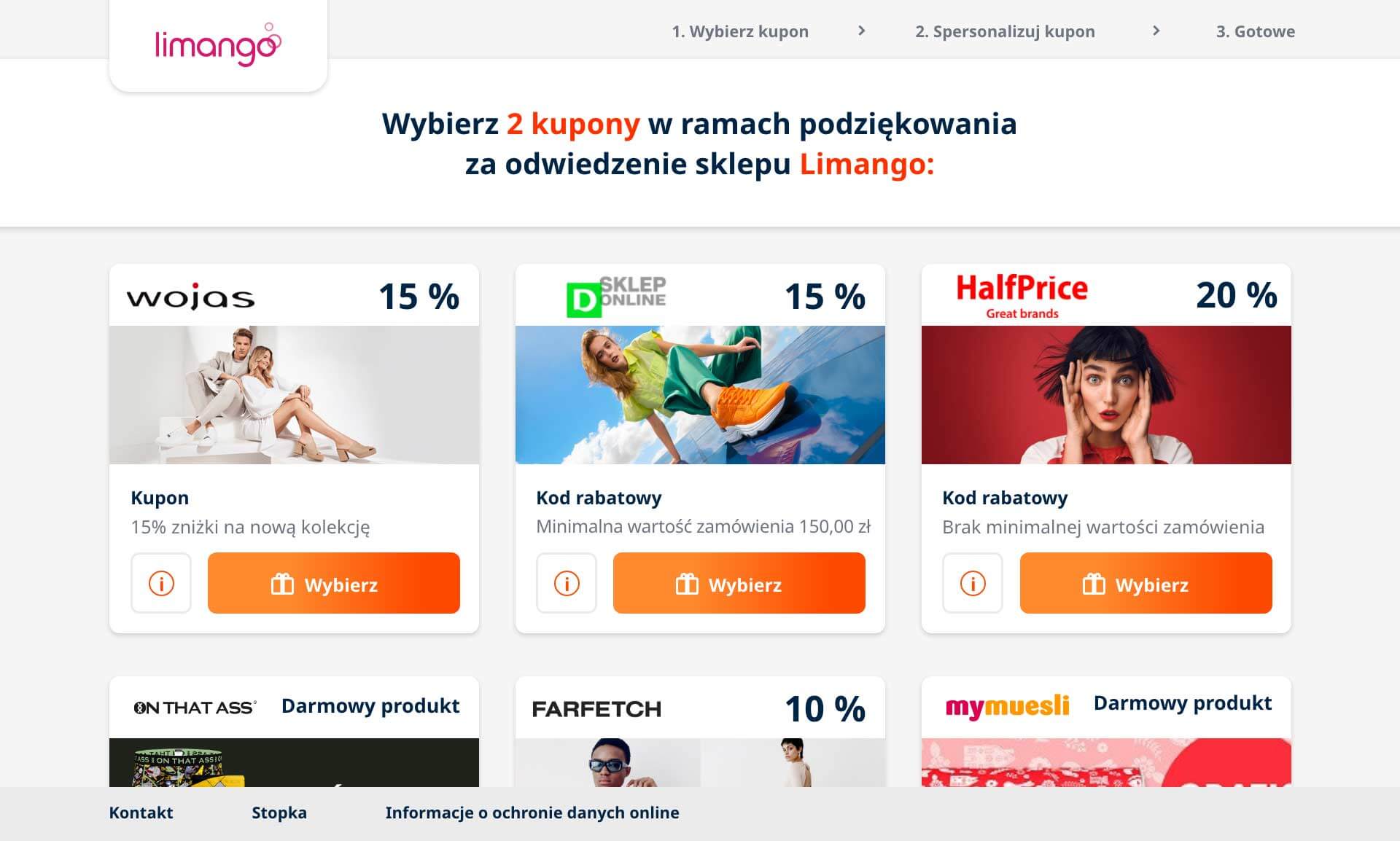Open the Stopka footer link

click(279, 813)
